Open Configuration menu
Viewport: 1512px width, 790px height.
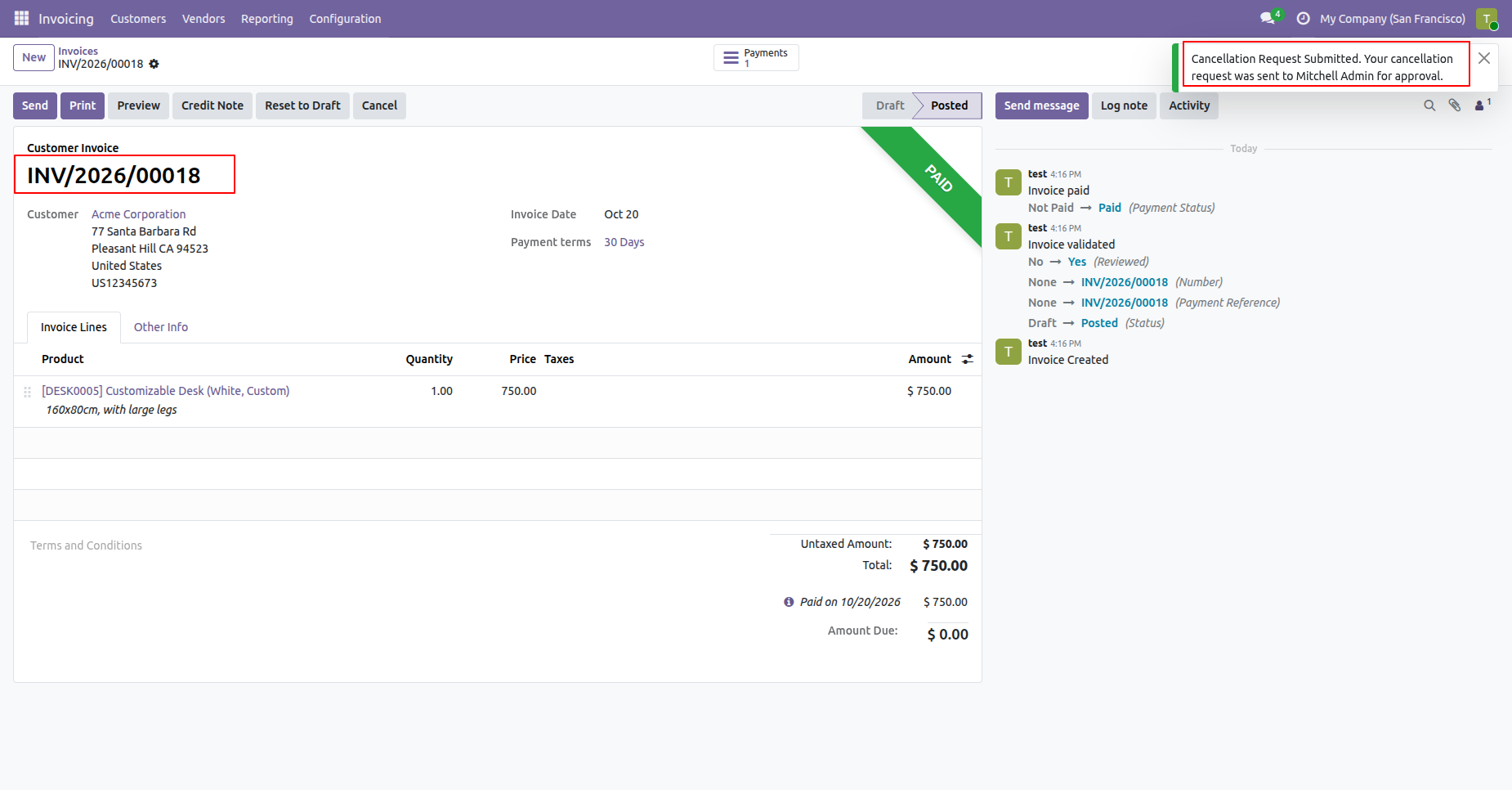coord(345,19)
